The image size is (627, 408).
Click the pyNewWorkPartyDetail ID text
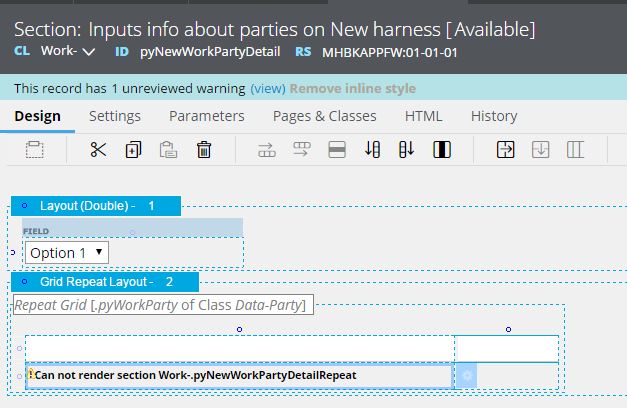[x=210, y=52]
